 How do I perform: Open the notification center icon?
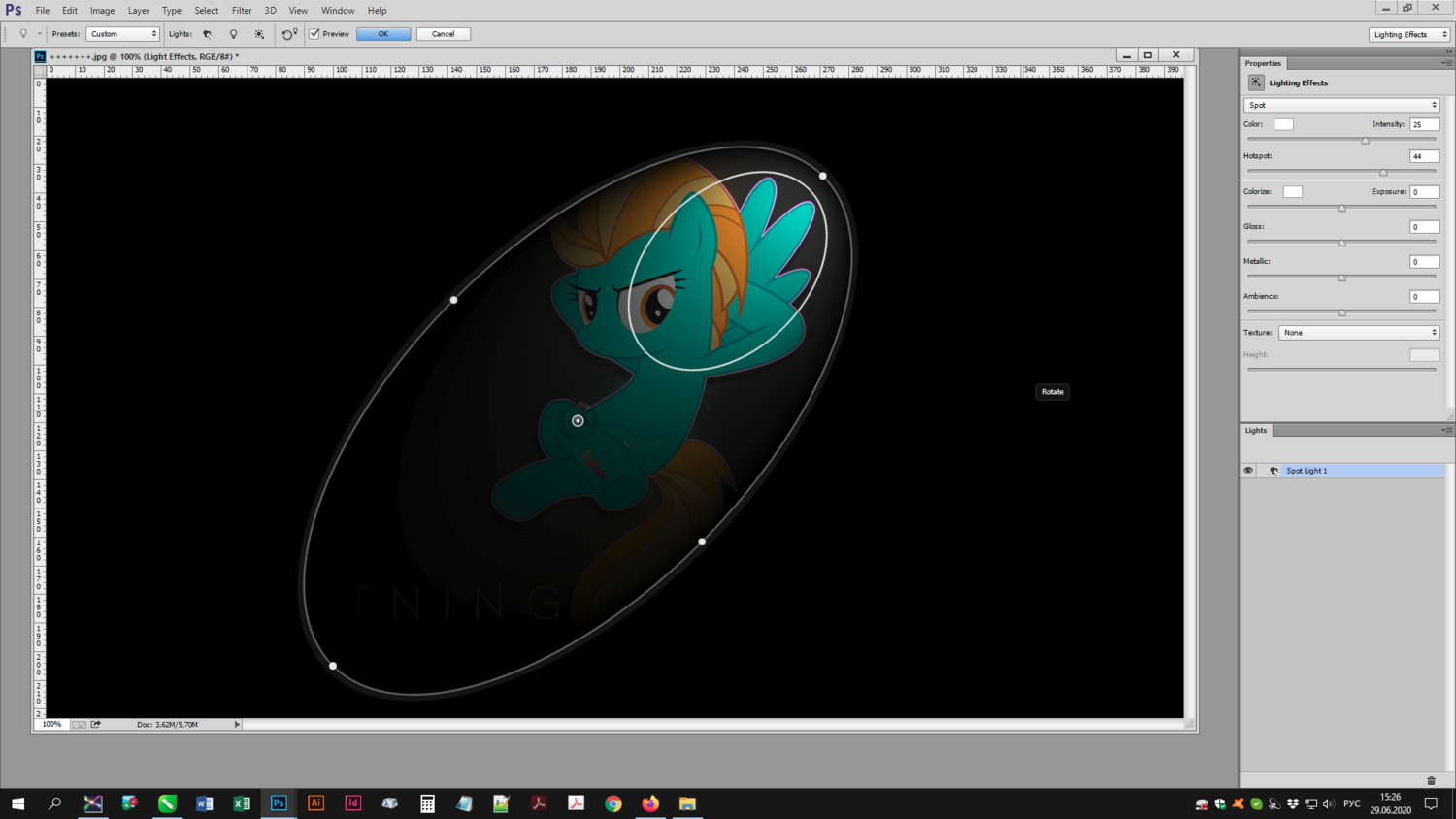pyautogui.click(x=1431, y=803)
